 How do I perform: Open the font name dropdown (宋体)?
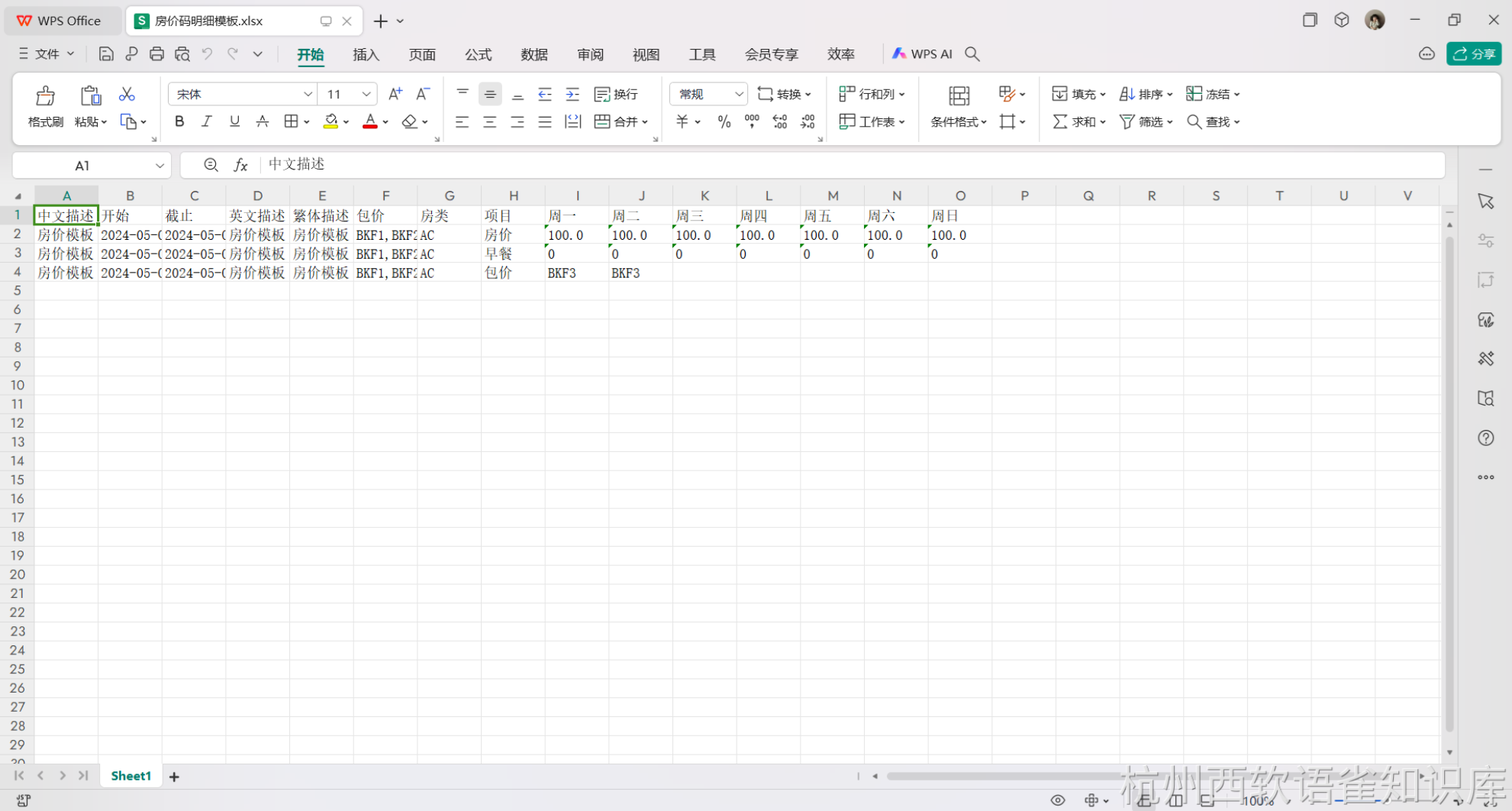308,94
